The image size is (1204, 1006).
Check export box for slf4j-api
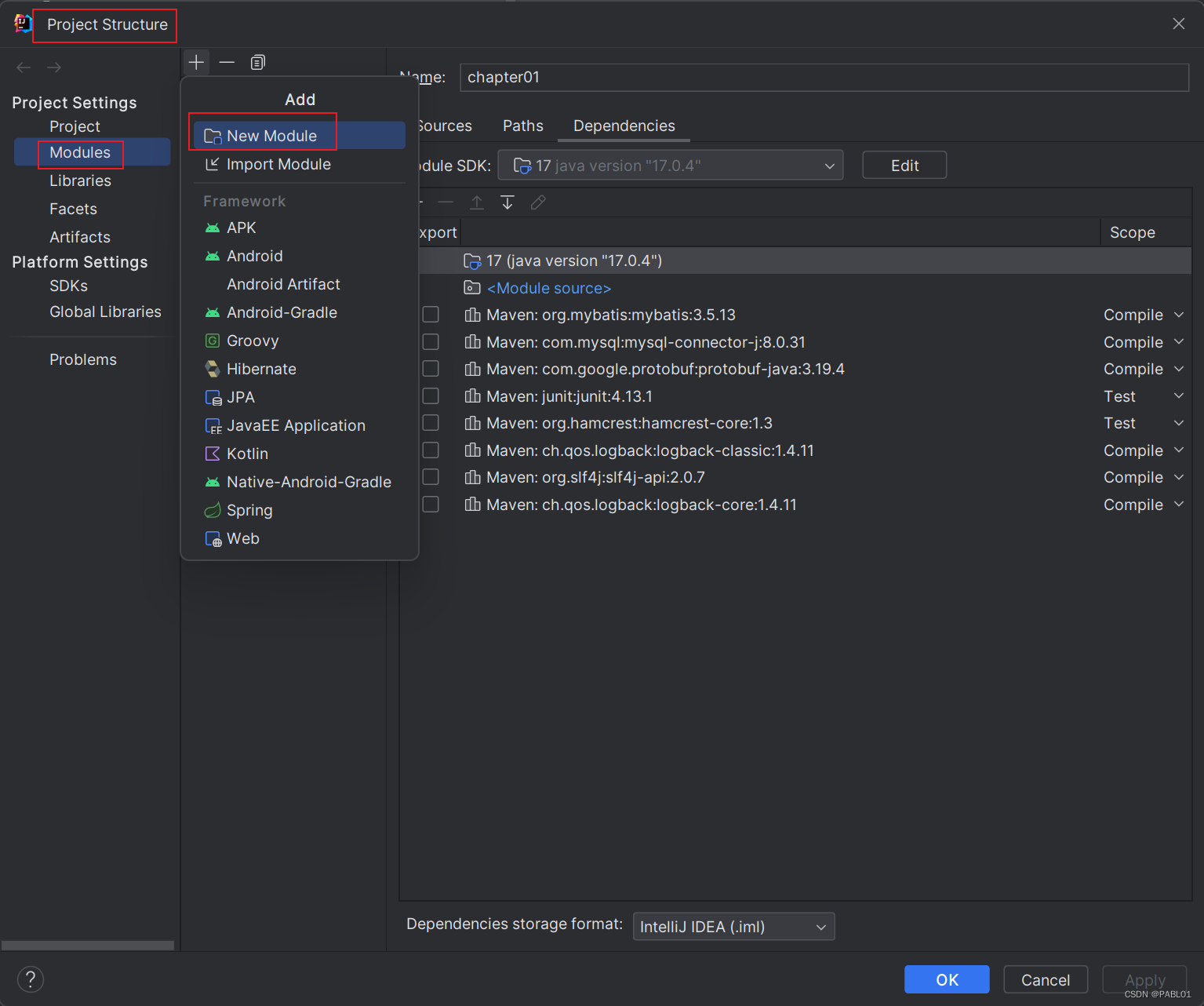point(431,477)
